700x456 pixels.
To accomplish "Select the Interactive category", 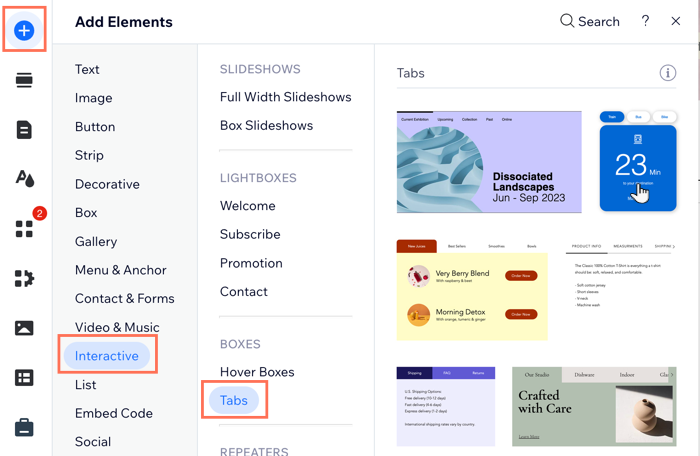I will tap(107, 356).
